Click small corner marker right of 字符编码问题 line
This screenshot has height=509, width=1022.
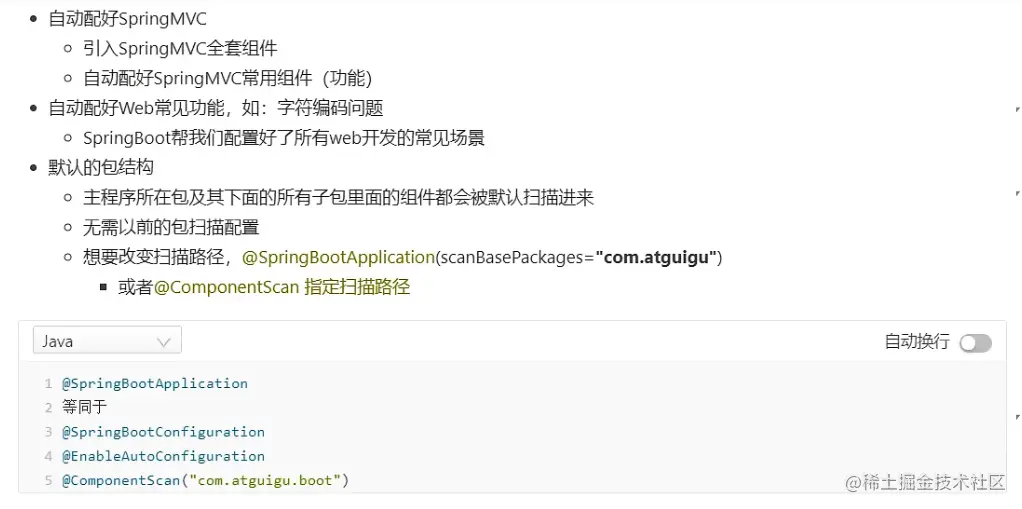coord(1017,108)
